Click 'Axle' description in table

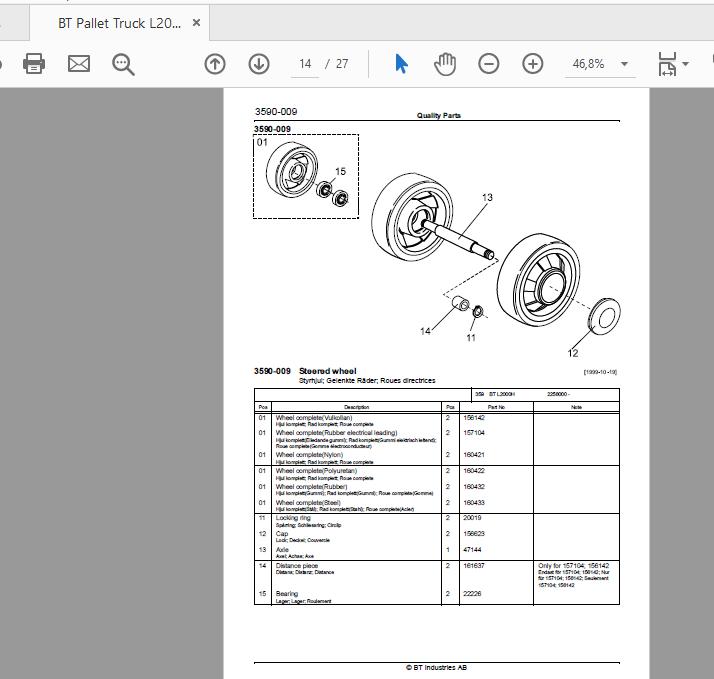coord(282,550)
